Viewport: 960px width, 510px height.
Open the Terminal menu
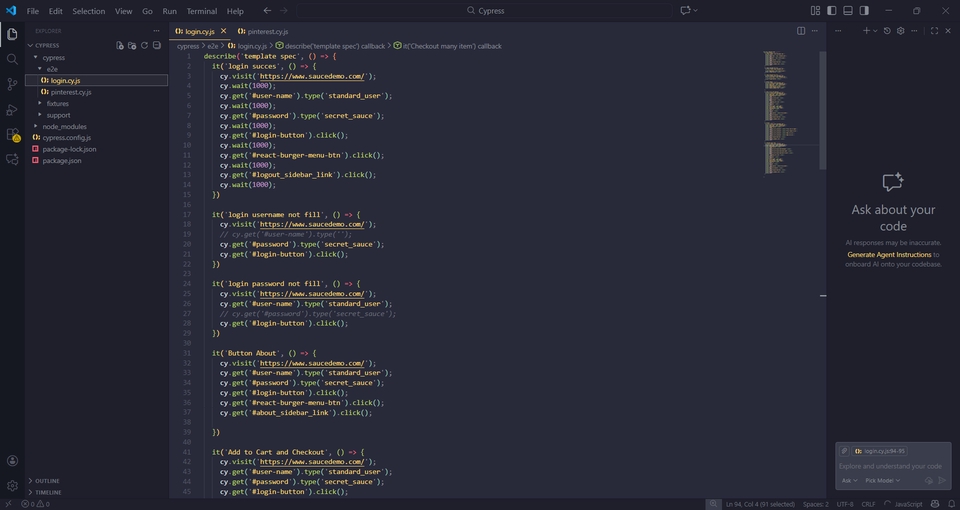(x=201, y=11)
